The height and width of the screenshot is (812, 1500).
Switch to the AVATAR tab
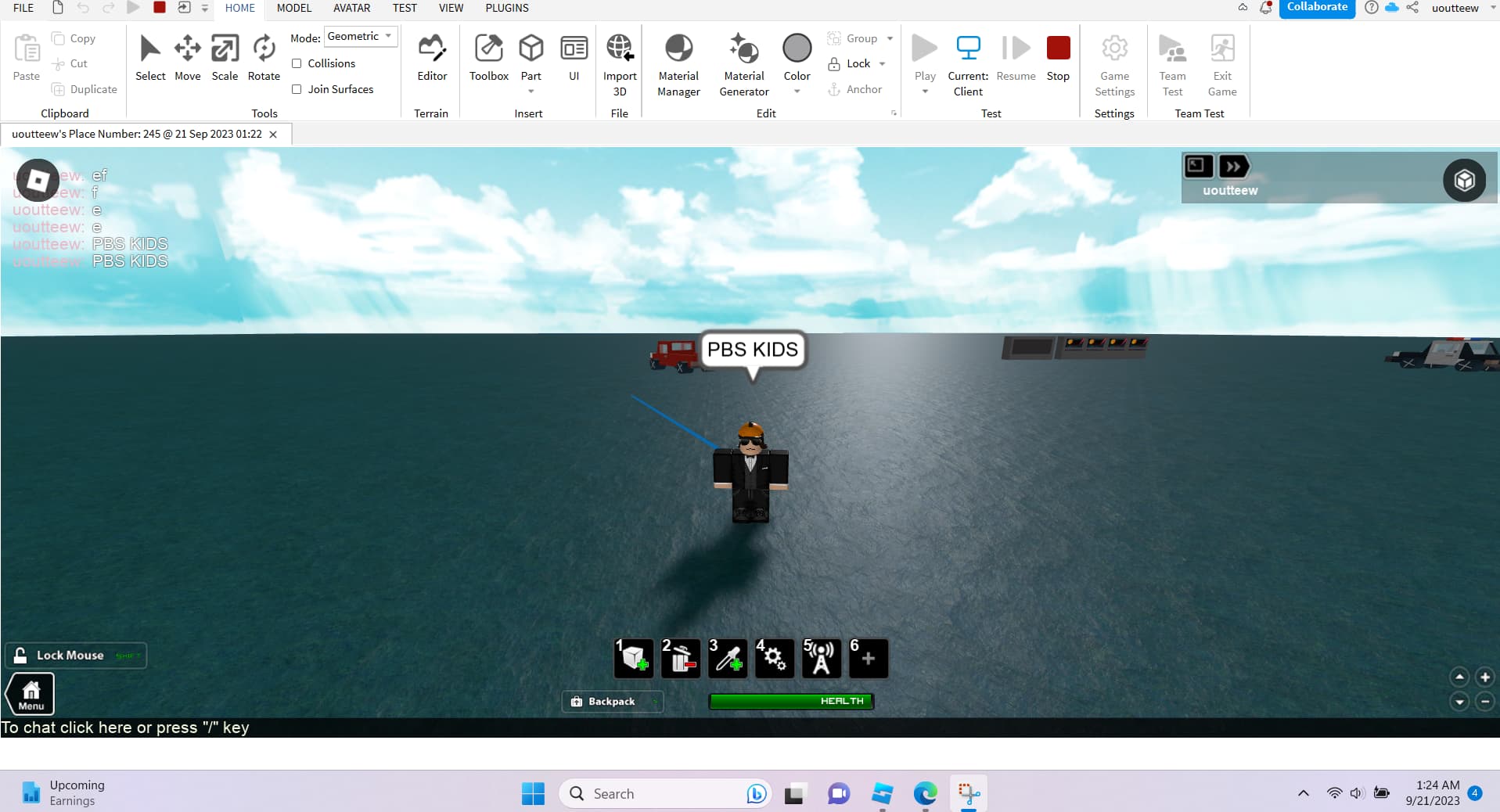pos(352,8)
